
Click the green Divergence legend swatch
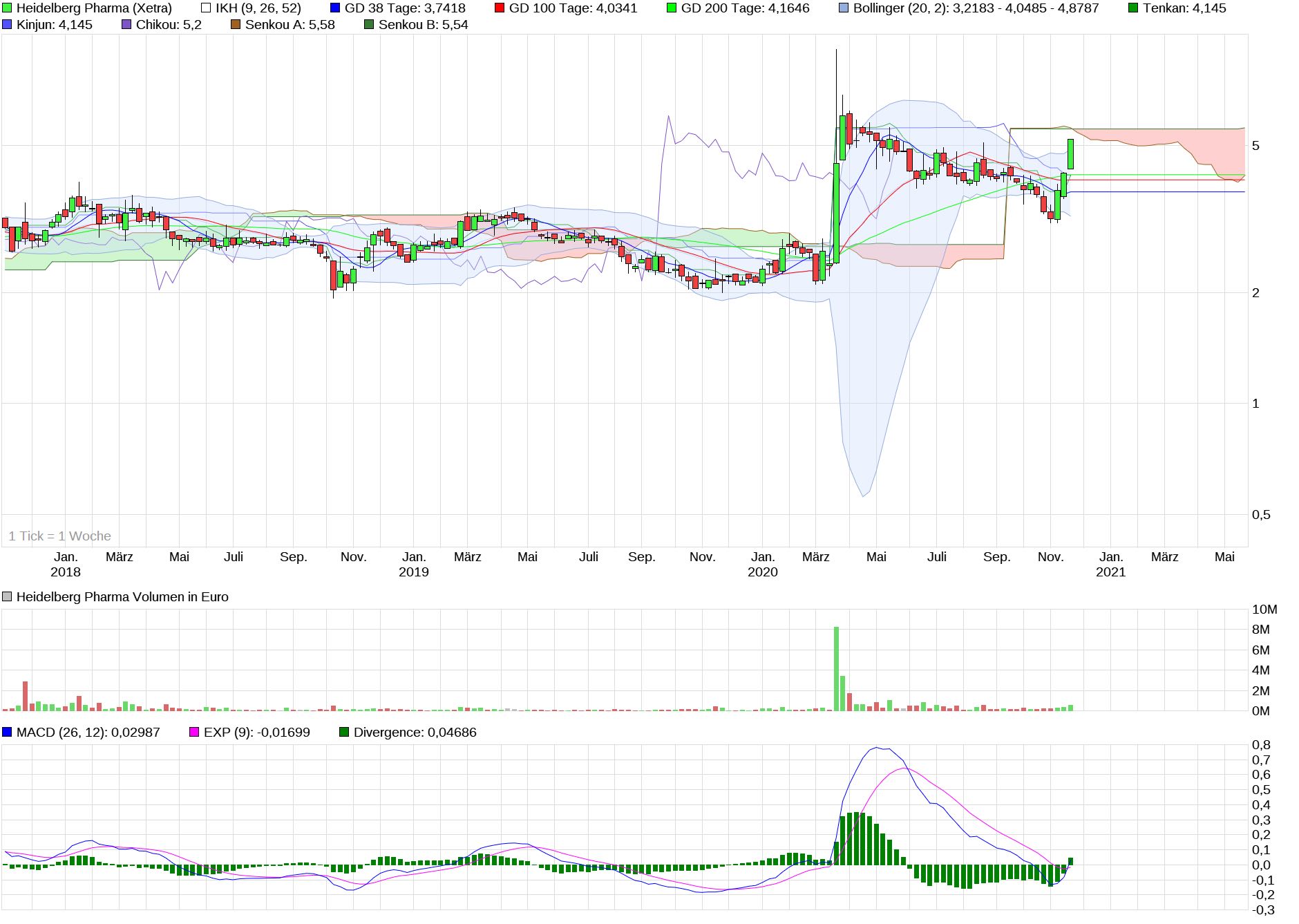(x=344, y=732)
